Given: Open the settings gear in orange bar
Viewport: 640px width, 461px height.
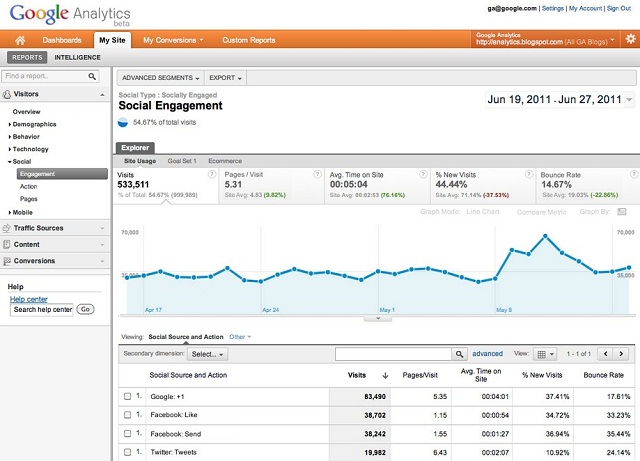Looking at the screenshot, I should (x=630, y=39).
